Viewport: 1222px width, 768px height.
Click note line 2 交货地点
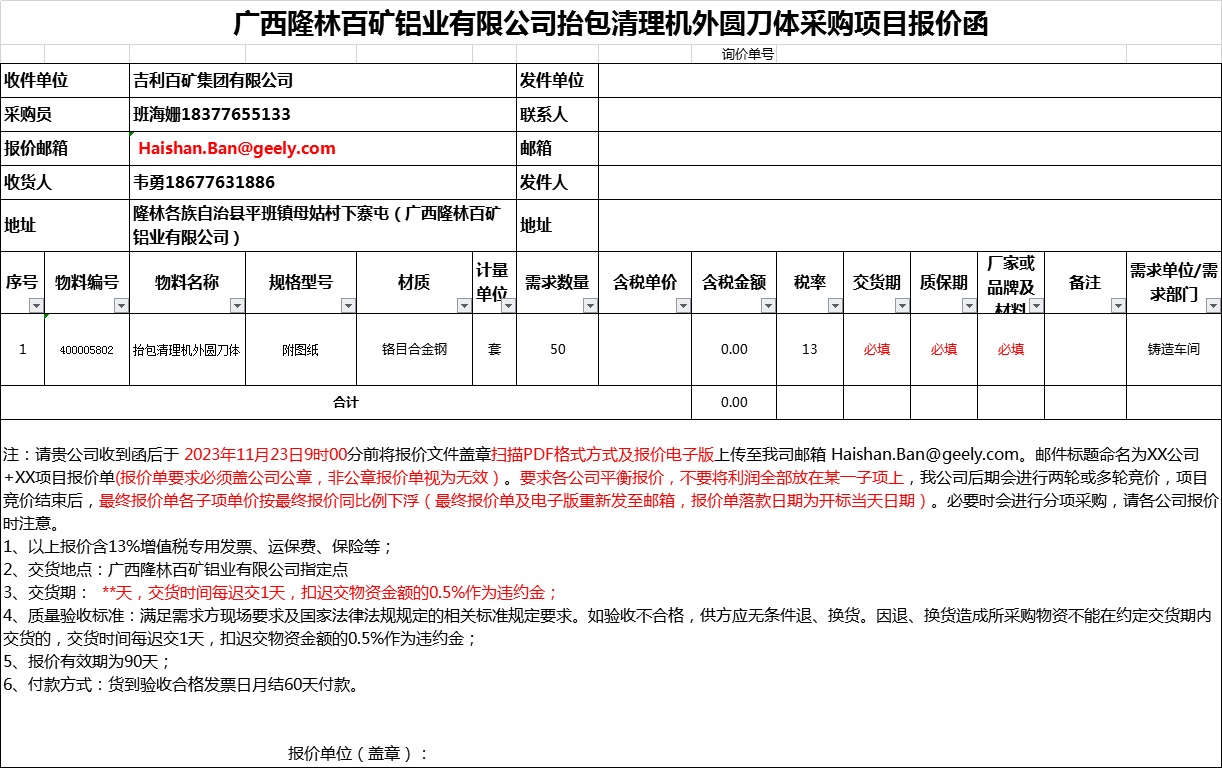(176, 569)
